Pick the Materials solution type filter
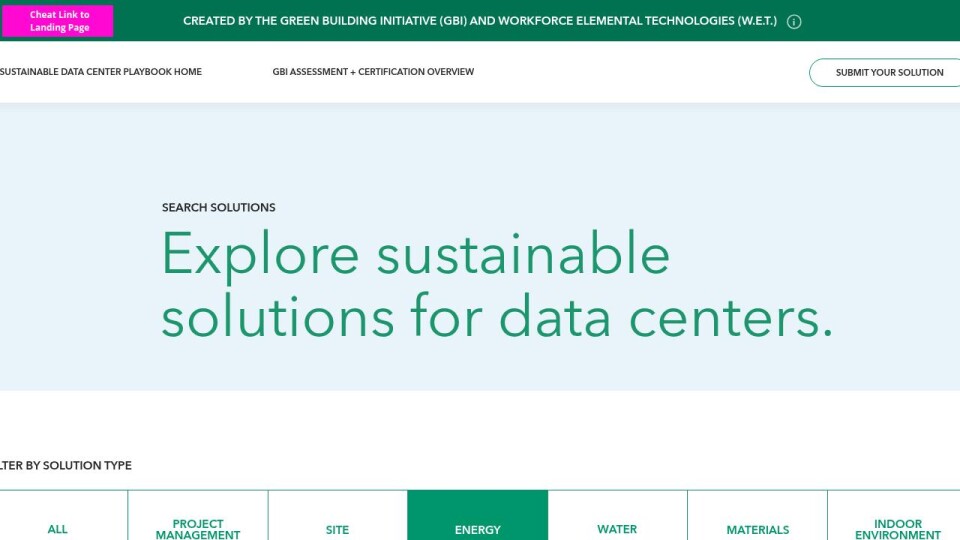 click(757, 529)
